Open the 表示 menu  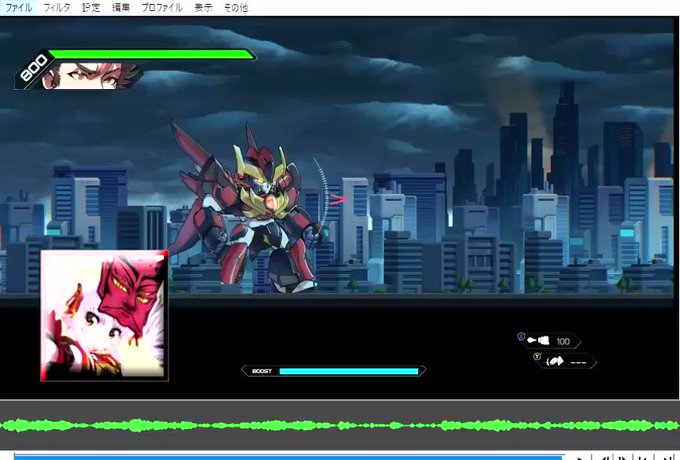(203, 7)
